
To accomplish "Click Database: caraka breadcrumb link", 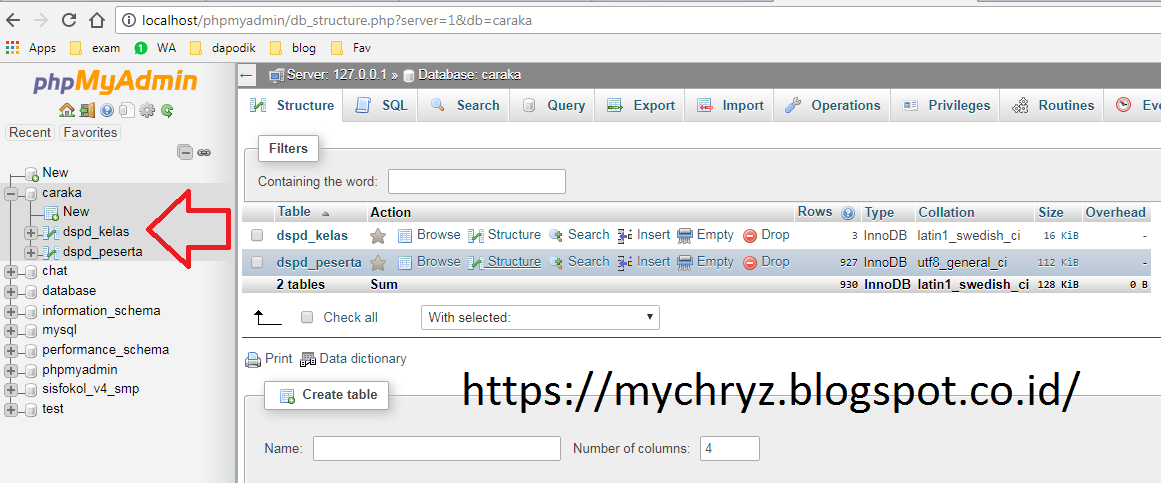I will (x=469, y=75).
